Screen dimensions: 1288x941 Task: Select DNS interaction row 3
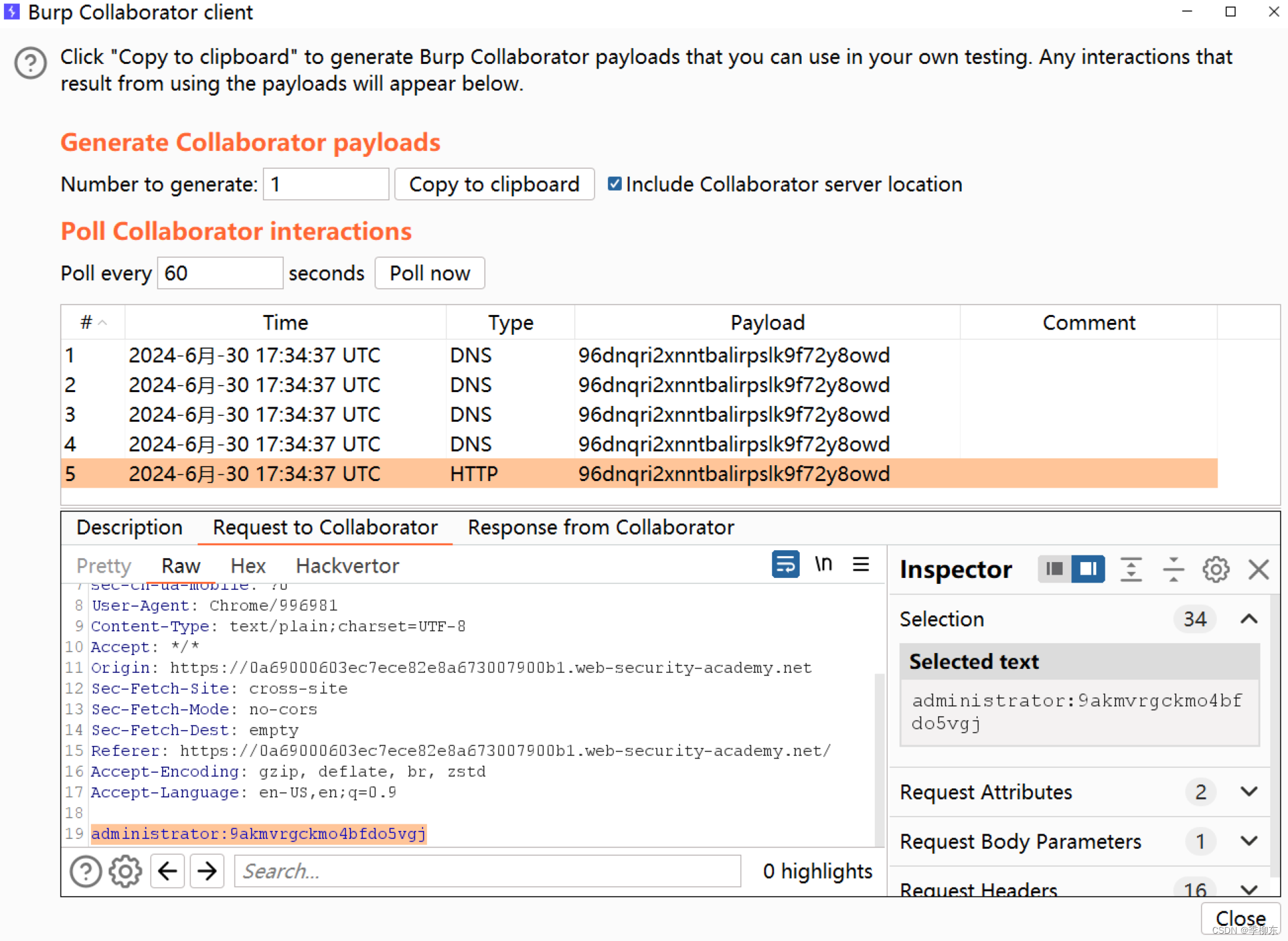click(639, 414)
